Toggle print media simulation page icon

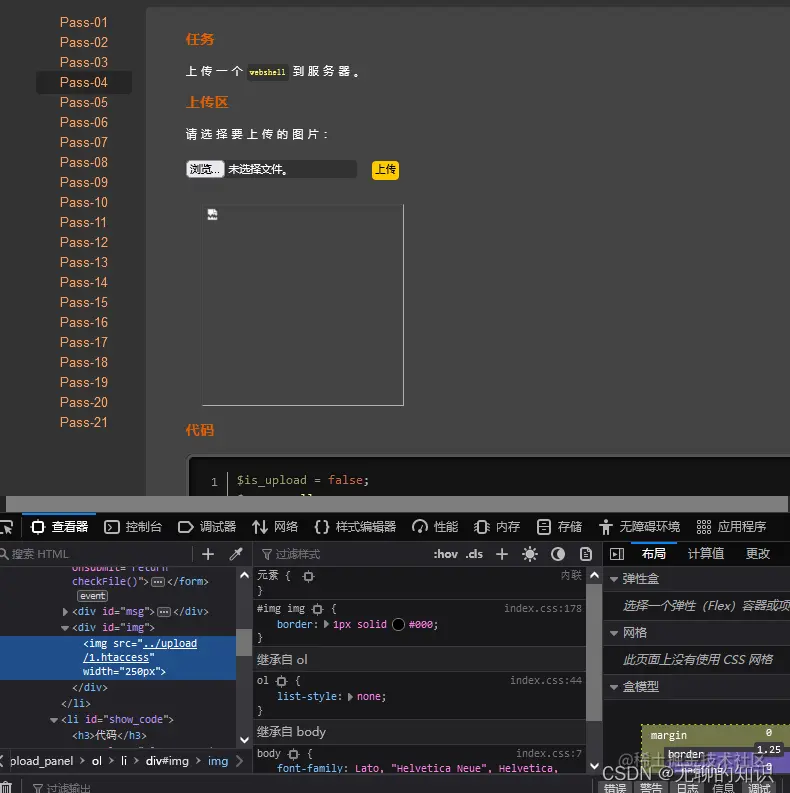coord(586,554)
